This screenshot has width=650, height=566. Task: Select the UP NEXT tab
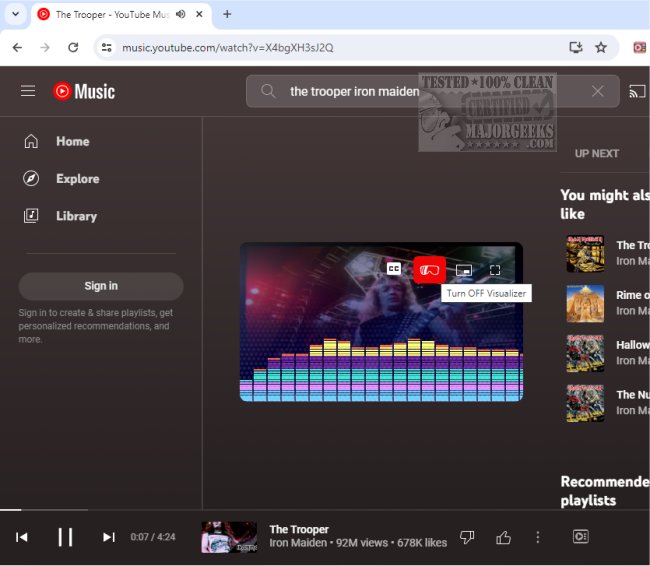tap(597, 153)
